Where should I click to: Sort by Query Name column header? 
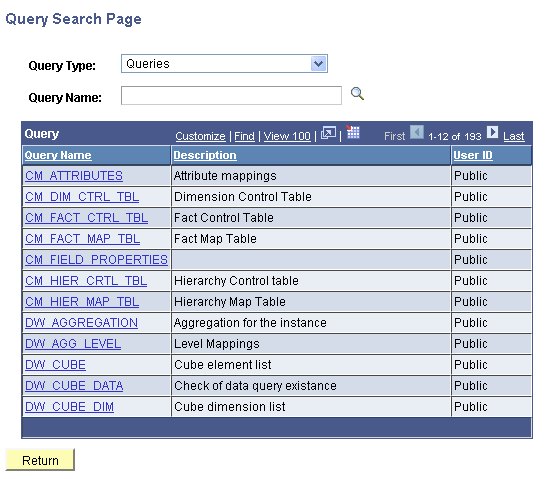click(58, 155)
